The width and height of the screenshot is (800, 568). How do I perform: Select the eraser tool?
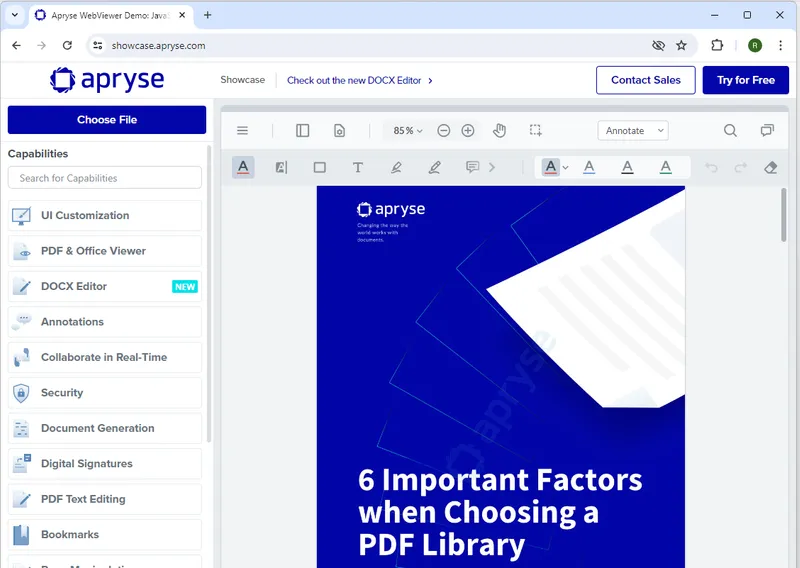[770, 167]
